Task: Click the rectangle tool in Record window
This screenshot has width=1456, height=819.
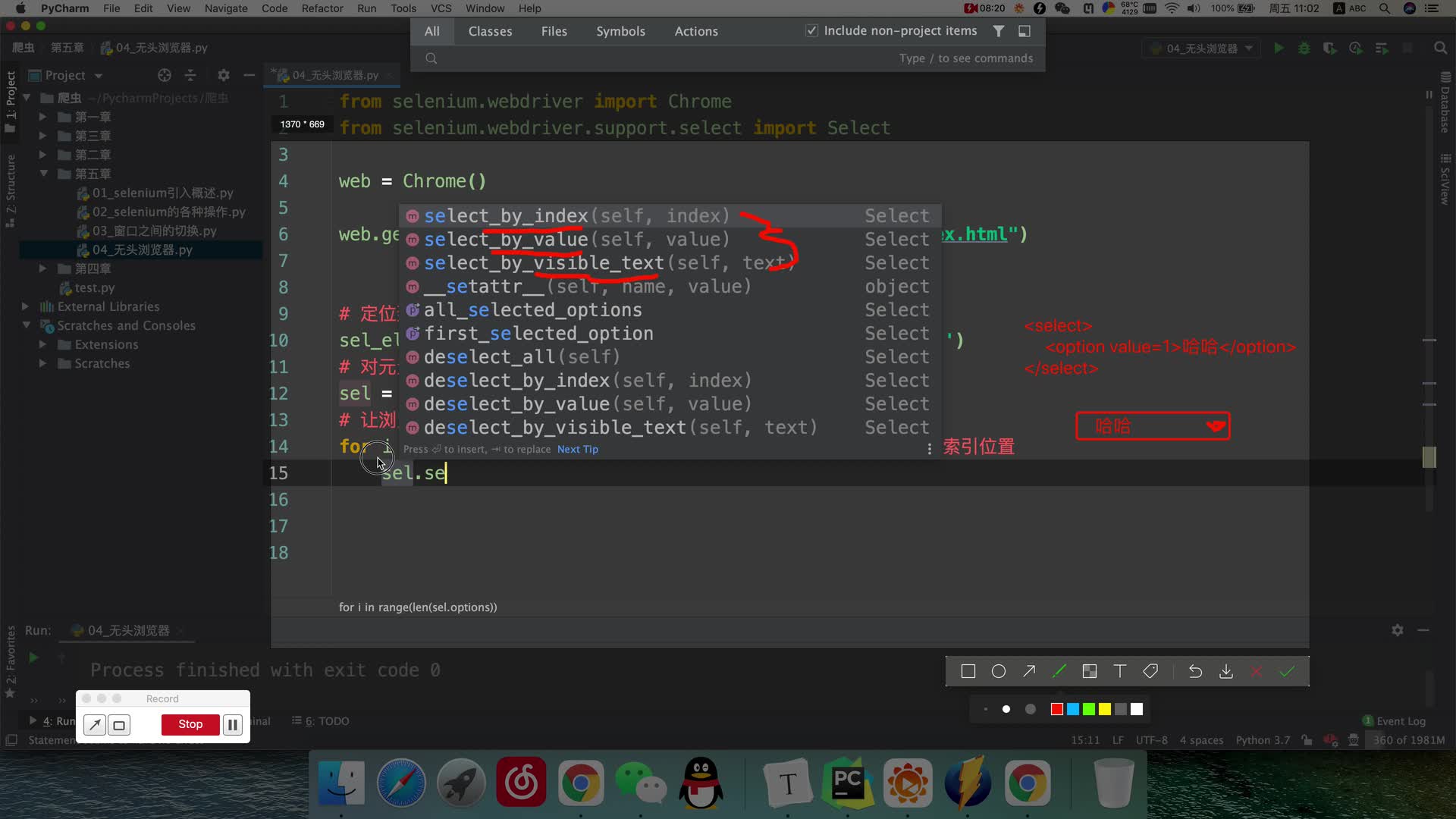Action: [119, 725]
